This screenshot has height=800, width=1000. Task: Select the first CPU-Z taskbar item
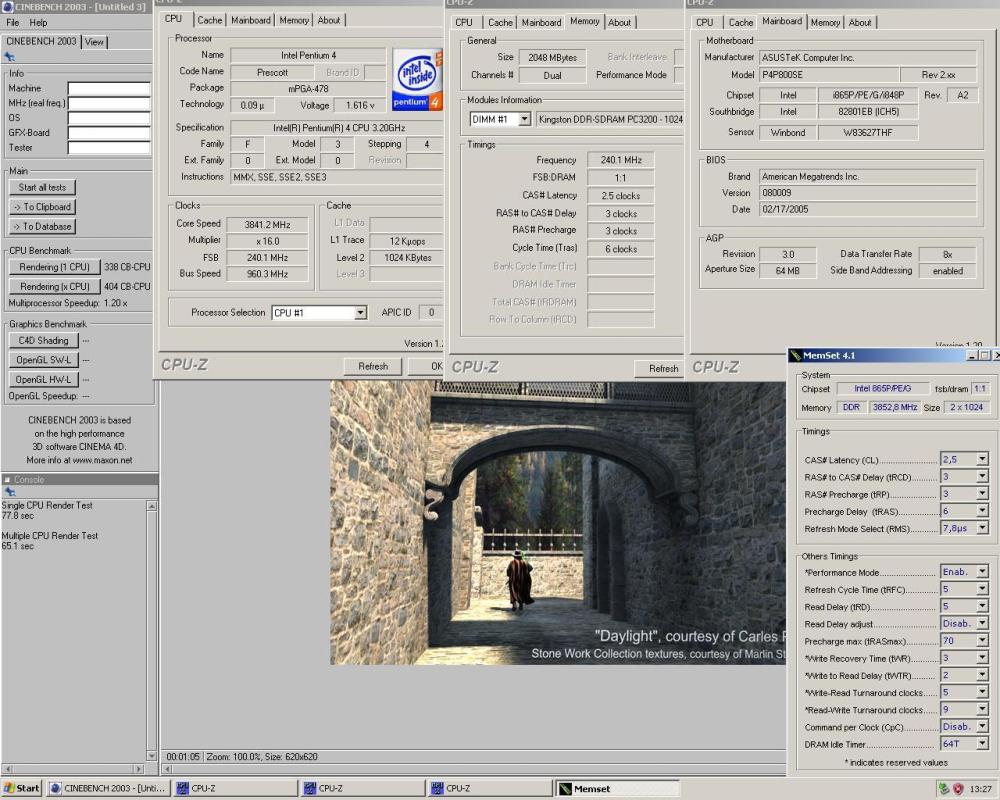[x=235, y=789]
